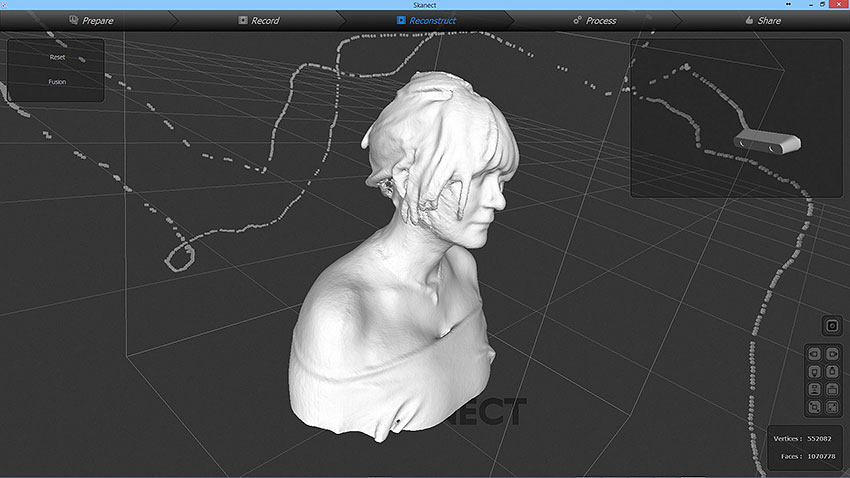Click the Faces : 1070778 readout

(x=808, y=456)
